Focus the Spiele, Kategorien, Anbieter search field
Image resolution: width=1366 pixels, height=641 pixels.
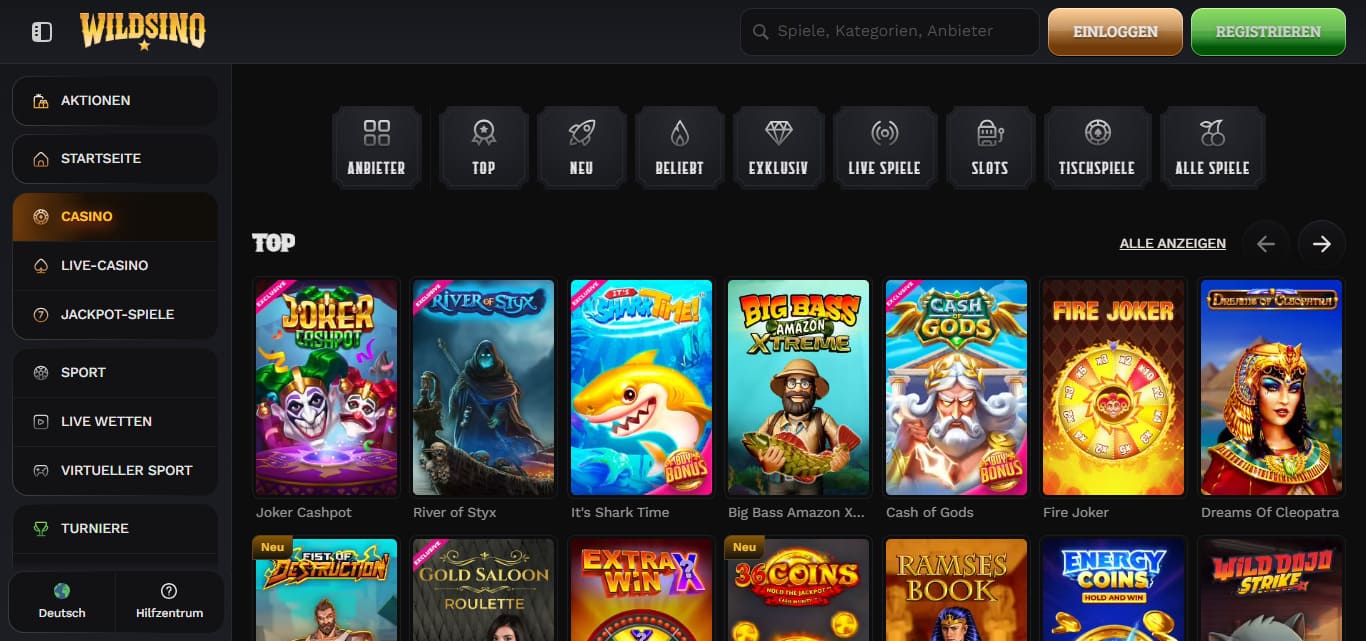890,32
